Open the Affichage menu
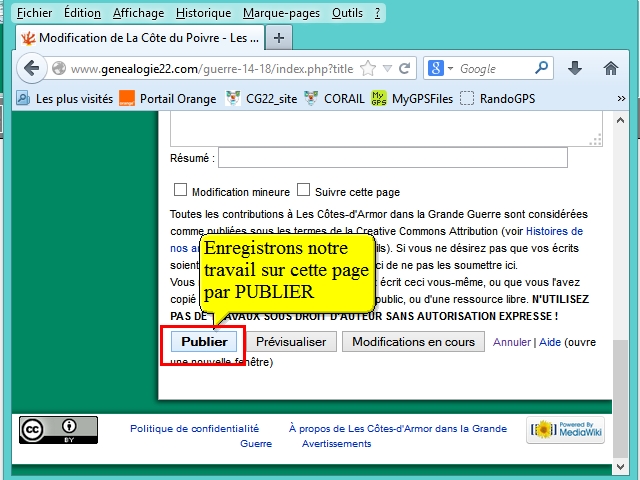This screenshot has width=640, height=480. click(x=138, y=13)
